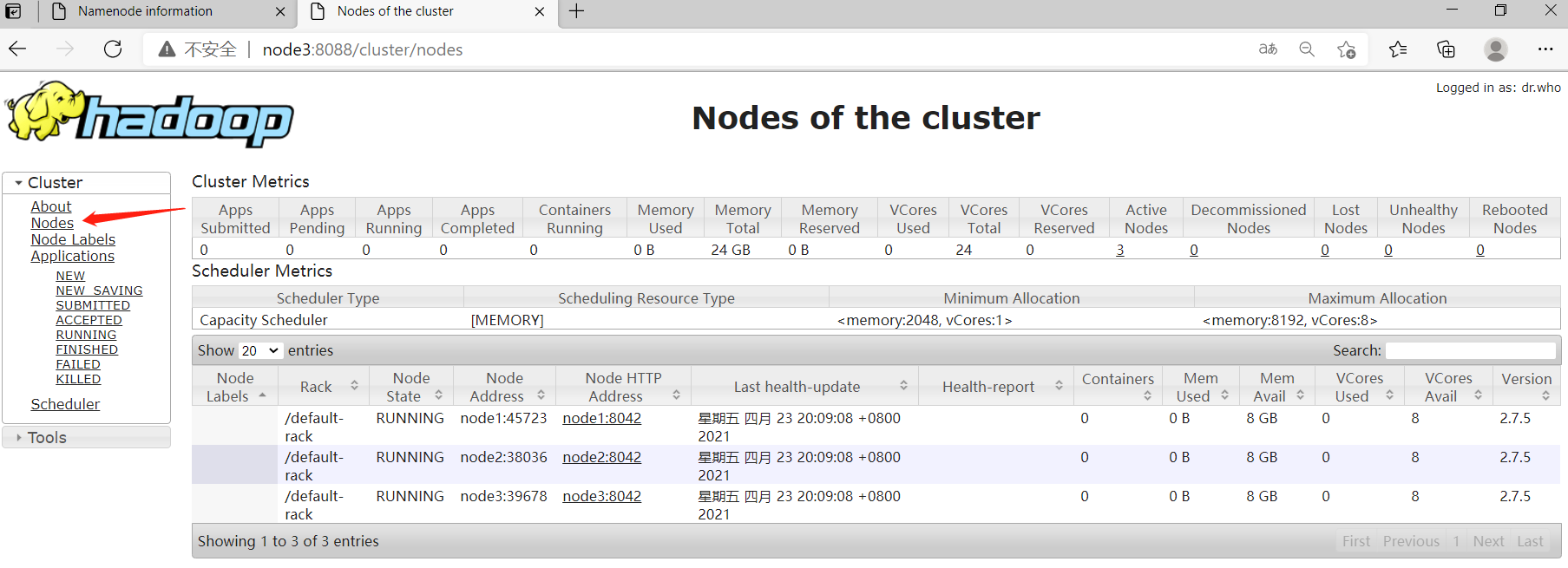Viewport: 1568px width, 568px height.
Task: Sort by Node State column
Action: tap(438, 395)
